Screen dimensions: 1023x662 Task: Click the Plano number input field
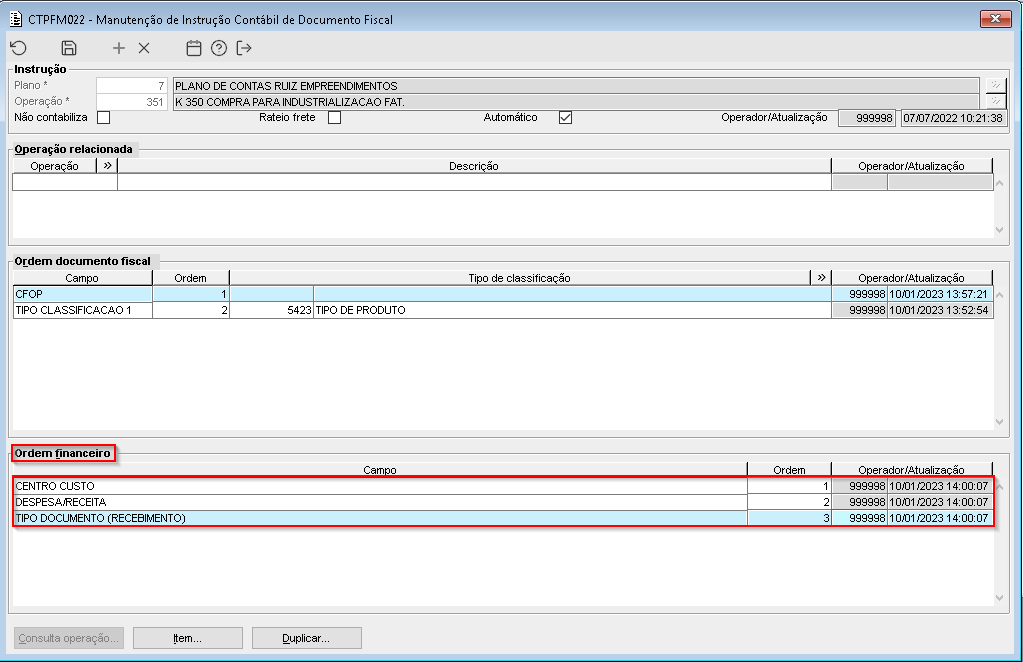click(x=132, y=85)
